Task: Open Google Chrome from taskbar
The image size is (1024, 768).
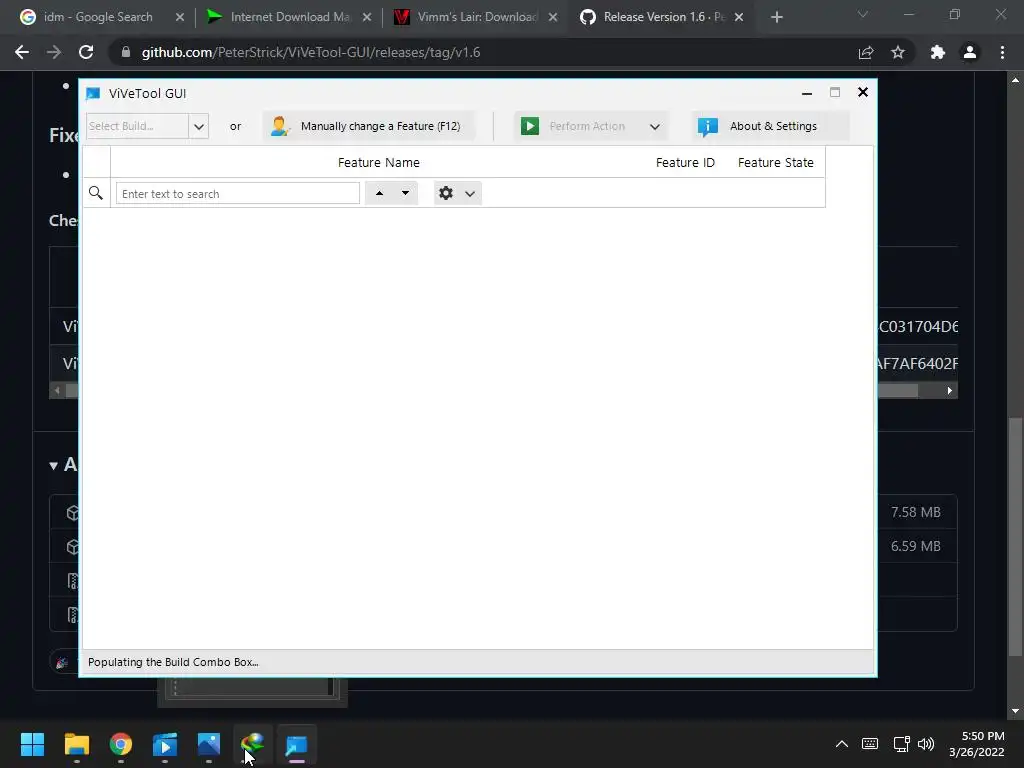Action: click(x=121, y=744)
